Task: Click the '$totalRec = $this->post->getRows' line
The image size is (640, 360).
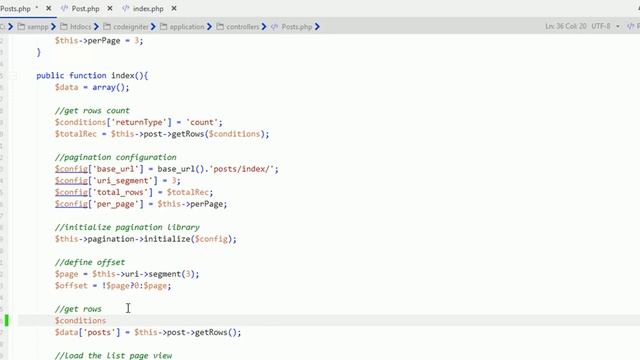Action: click(162, 134)
